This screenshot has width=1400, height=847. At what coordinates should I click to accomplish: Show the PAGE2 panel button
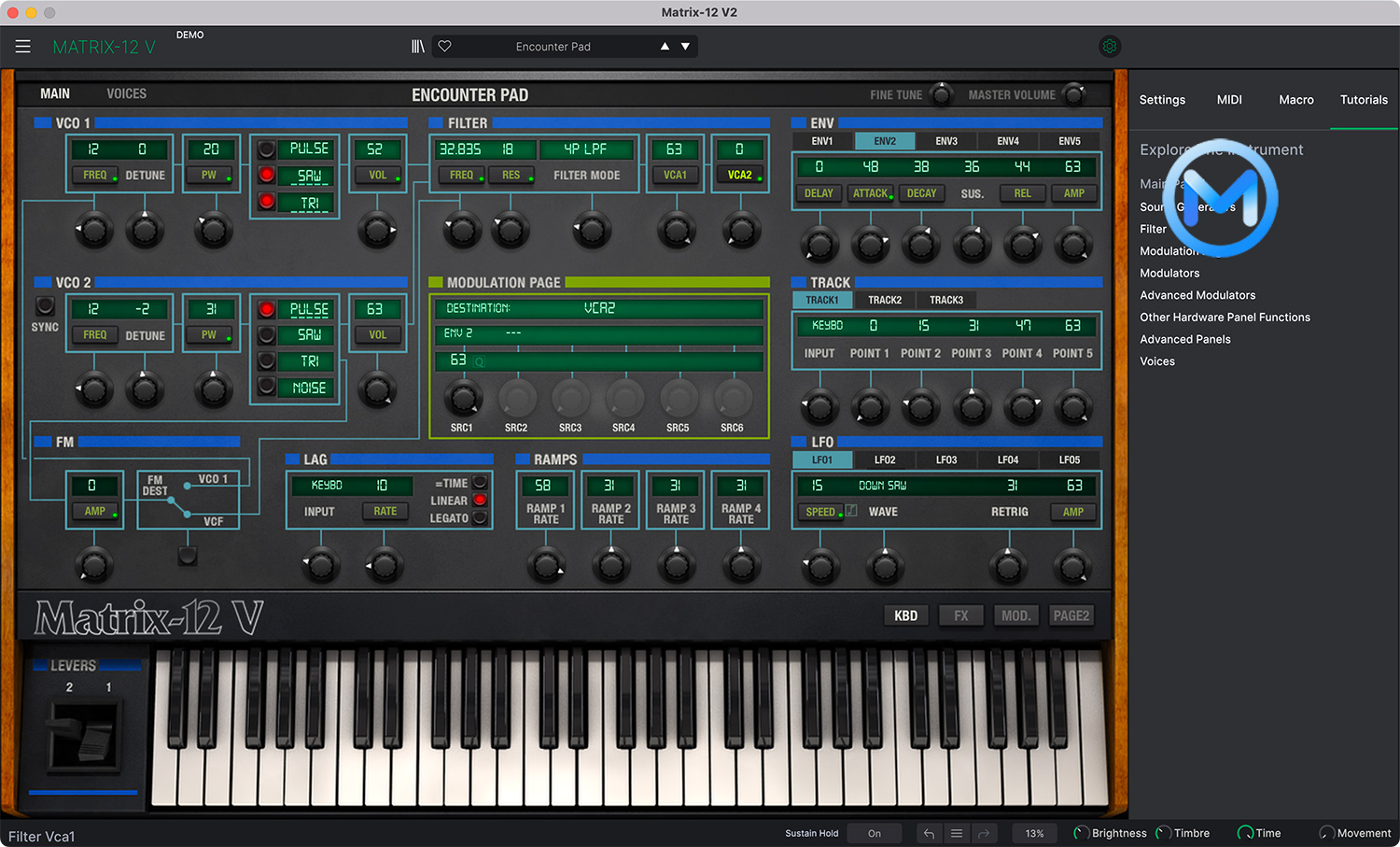(1071, 615)
